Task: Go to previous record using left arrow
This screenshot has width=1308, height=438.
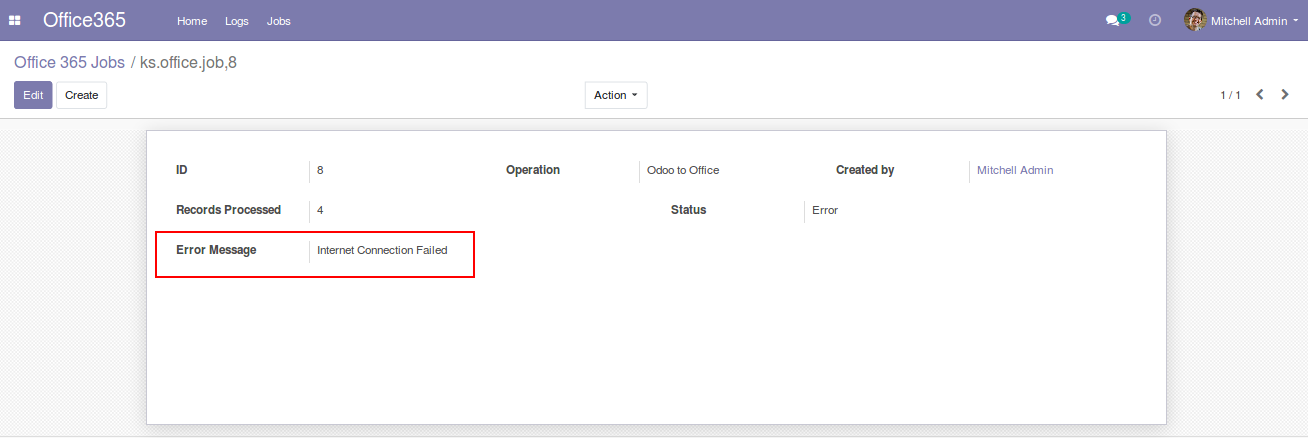Action: [x=1260, y=95]
